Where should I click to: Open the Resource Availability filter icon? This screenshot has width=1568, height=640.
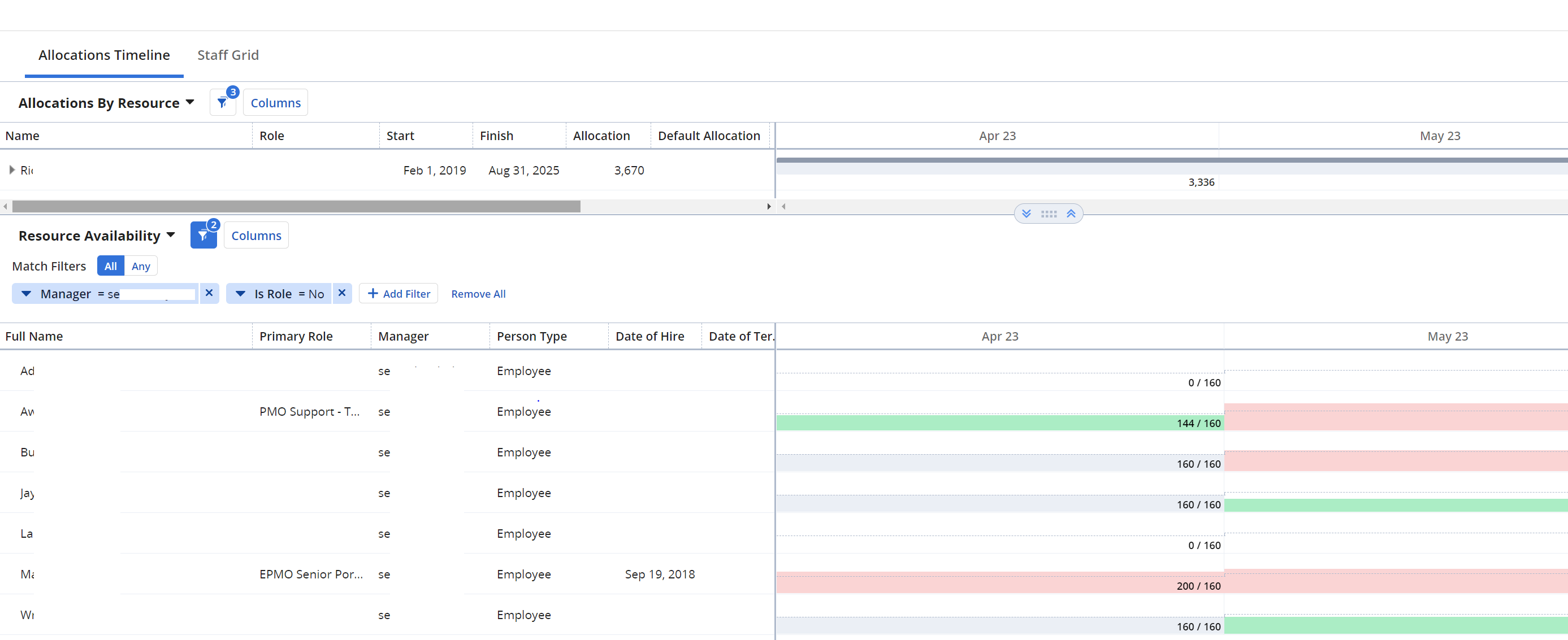203,236
